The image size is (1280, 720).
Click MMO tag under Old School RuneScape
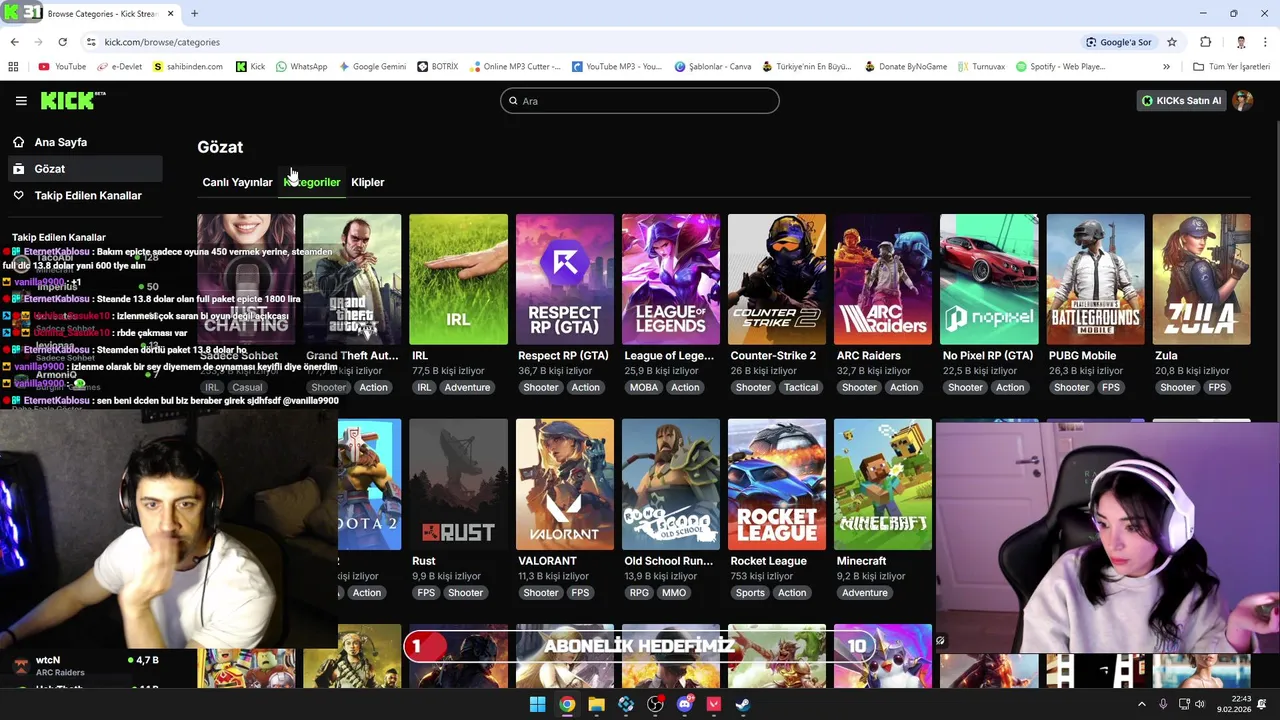[674, 593]
